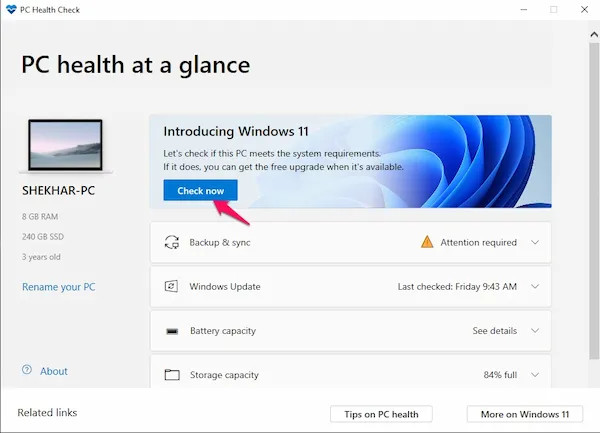
Task: Click the PC Health Check heart icon
Action: coord(11,10)
